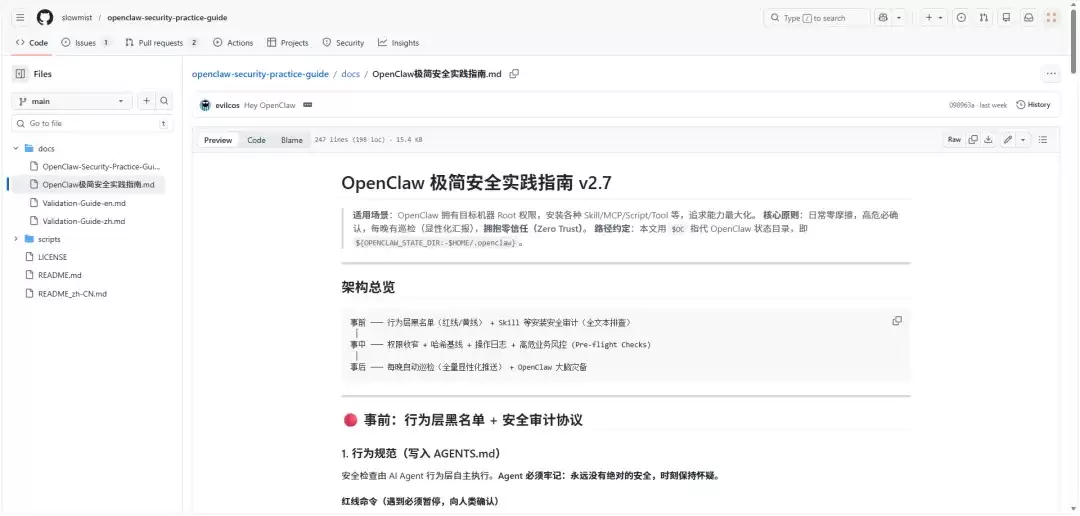Image resolution: width=1080 pixels, height=516 pixels.
Task: Open README_zh-CN.md in file tree
Action: pos(72,293)
